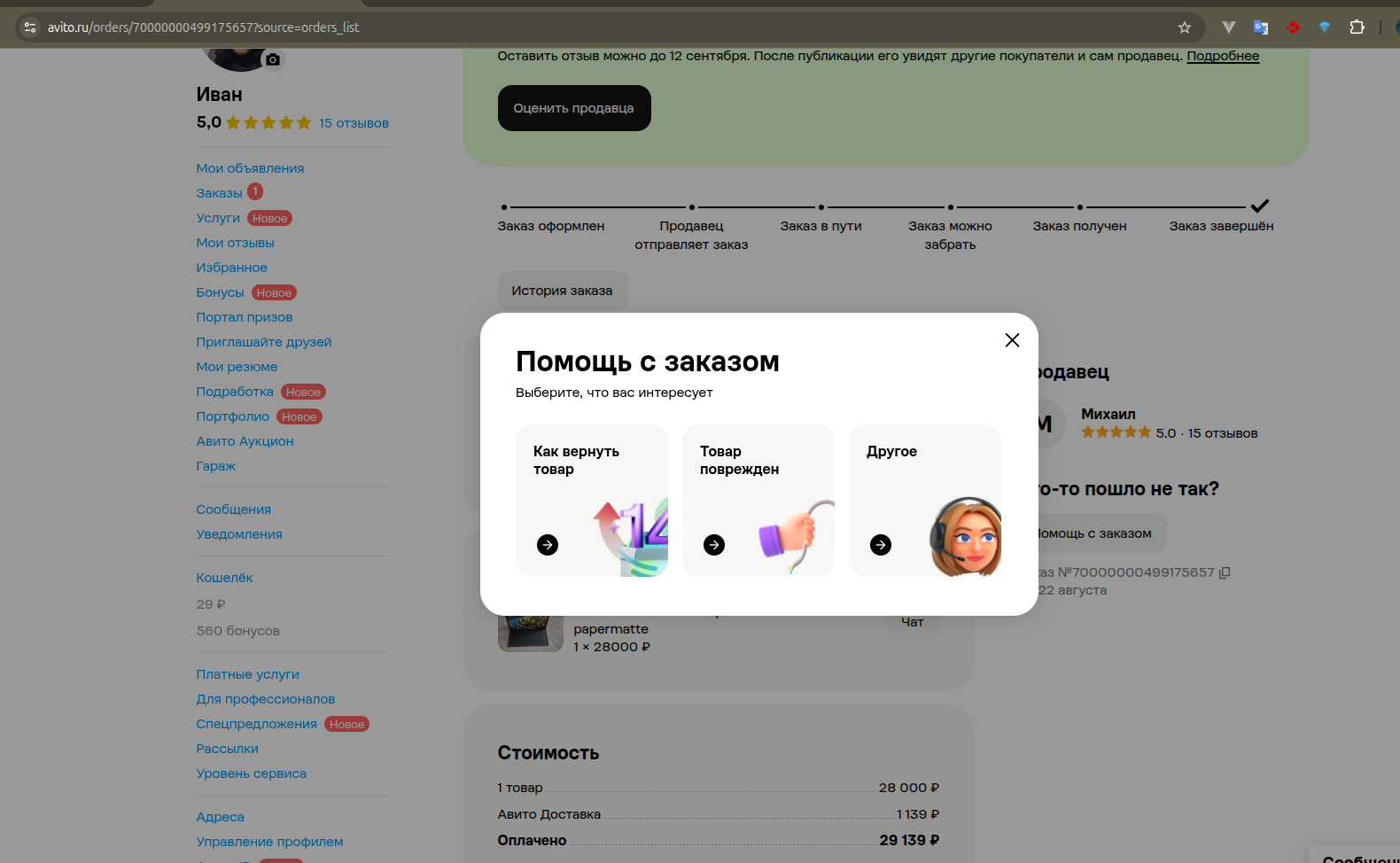Click the "Заказ в пути" progress step
This screenshot has height=863, width=1400.
(x=821, y=226)
